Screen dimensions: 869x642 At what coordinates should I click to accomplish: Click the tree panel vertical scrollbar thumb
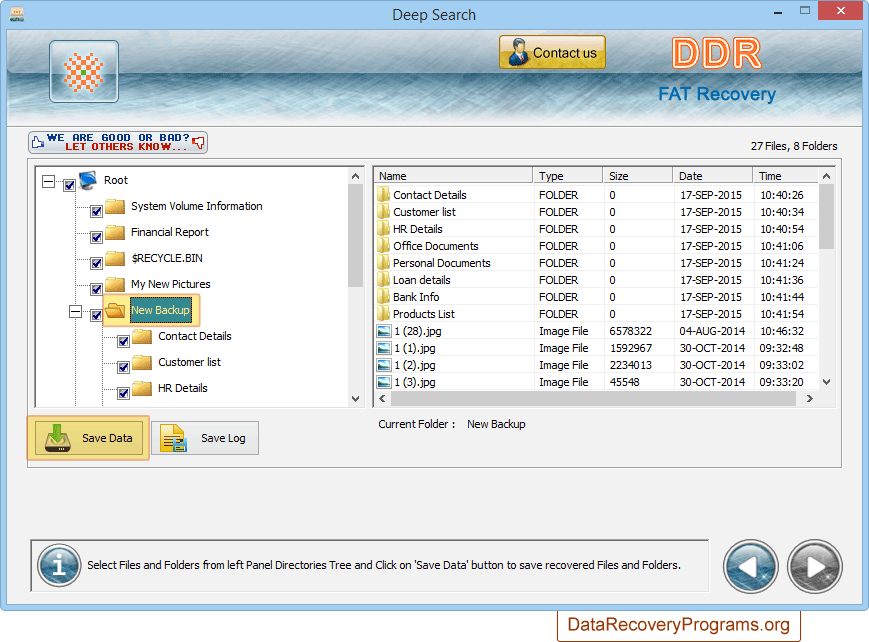[x=356, y=236]
